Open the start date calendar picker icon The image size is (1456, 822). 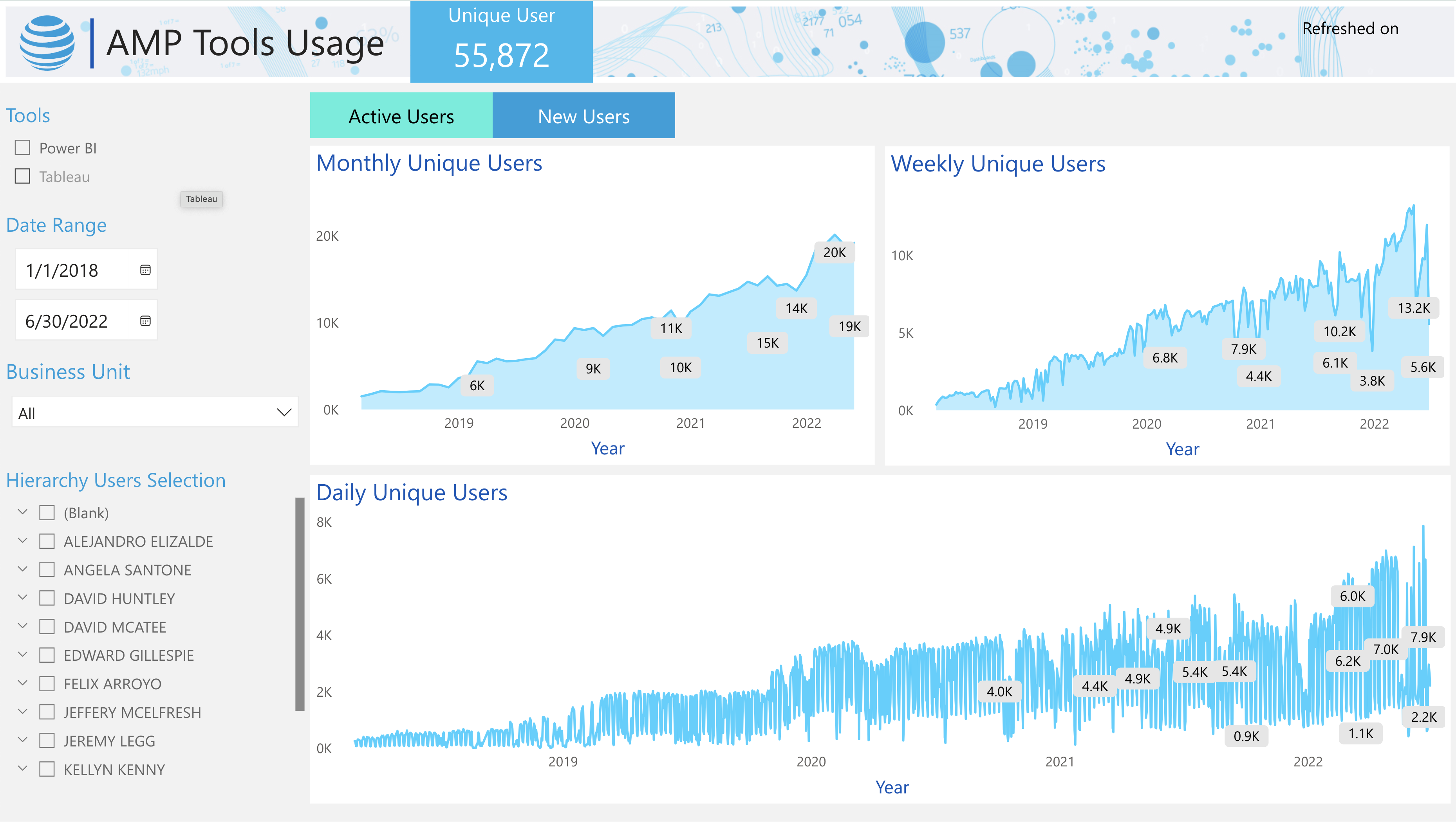(145, 270)
